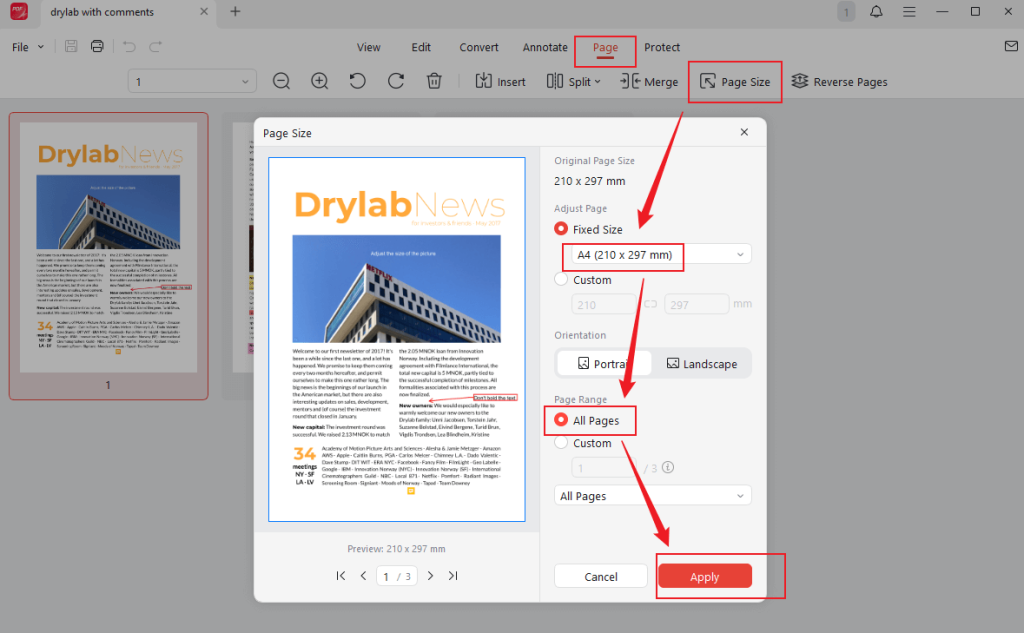This screenshot has height=633, width=1024.
Task: Enable the Custom size option
Action: 560,280
